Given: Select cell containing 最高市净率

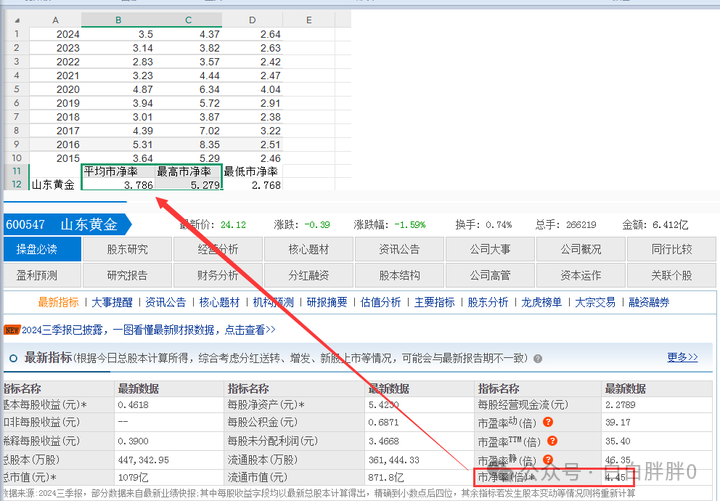Looking at the screenshot, I should (x=189, y=172).
